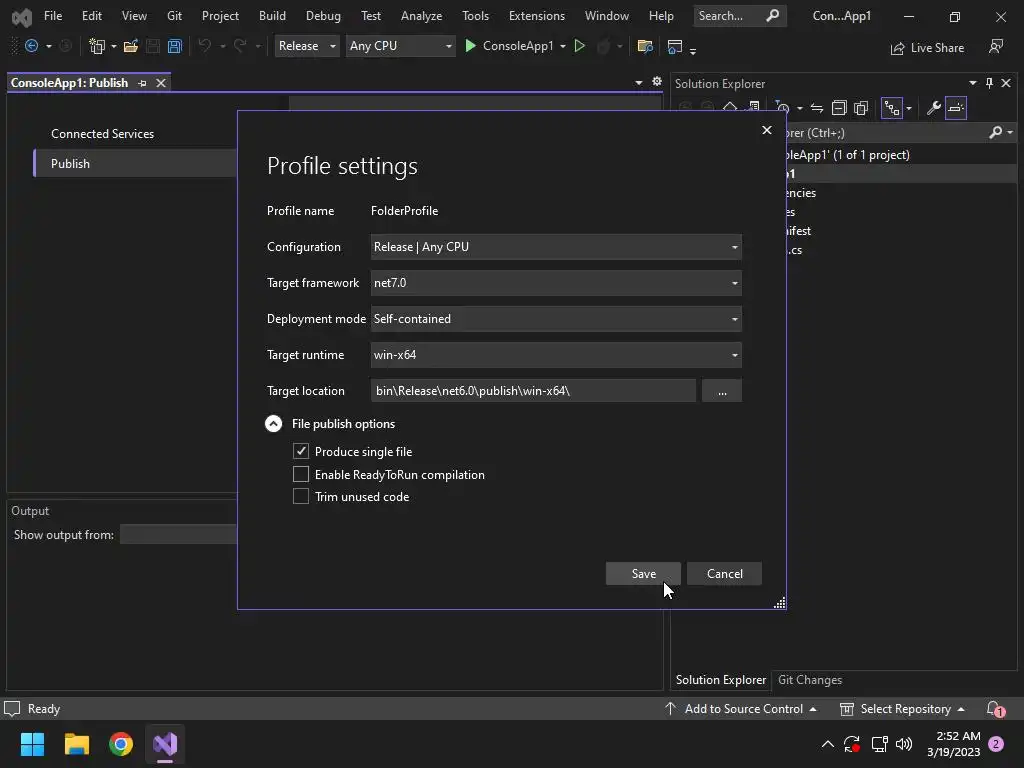Click the auto-hide pin icon on Solution Explorer
The width and height of the screenshot is (1024, 768).
pyautogui.click(x=989, y=83)
